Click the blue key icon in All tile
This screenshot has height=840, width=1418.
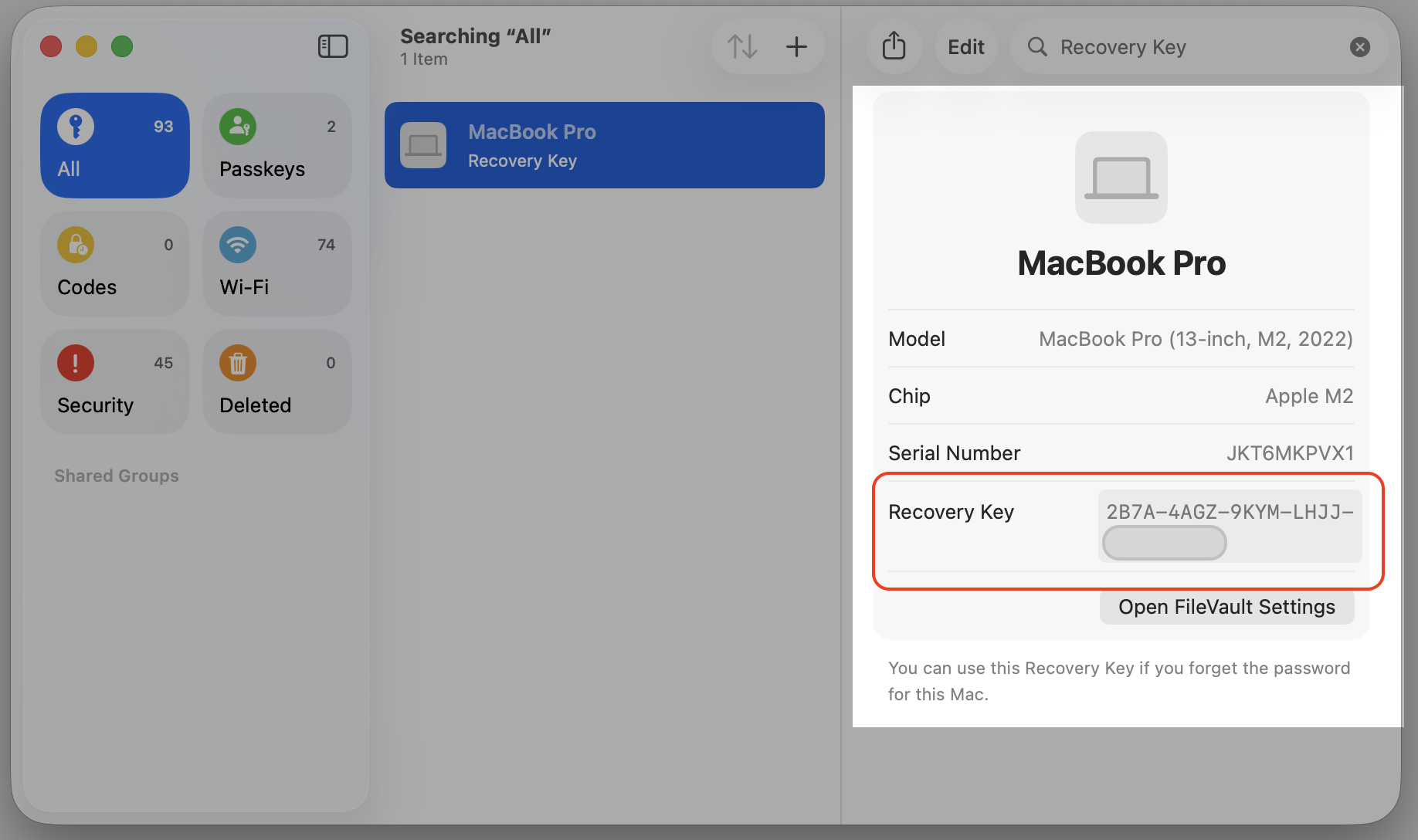[x=76, y=127]
